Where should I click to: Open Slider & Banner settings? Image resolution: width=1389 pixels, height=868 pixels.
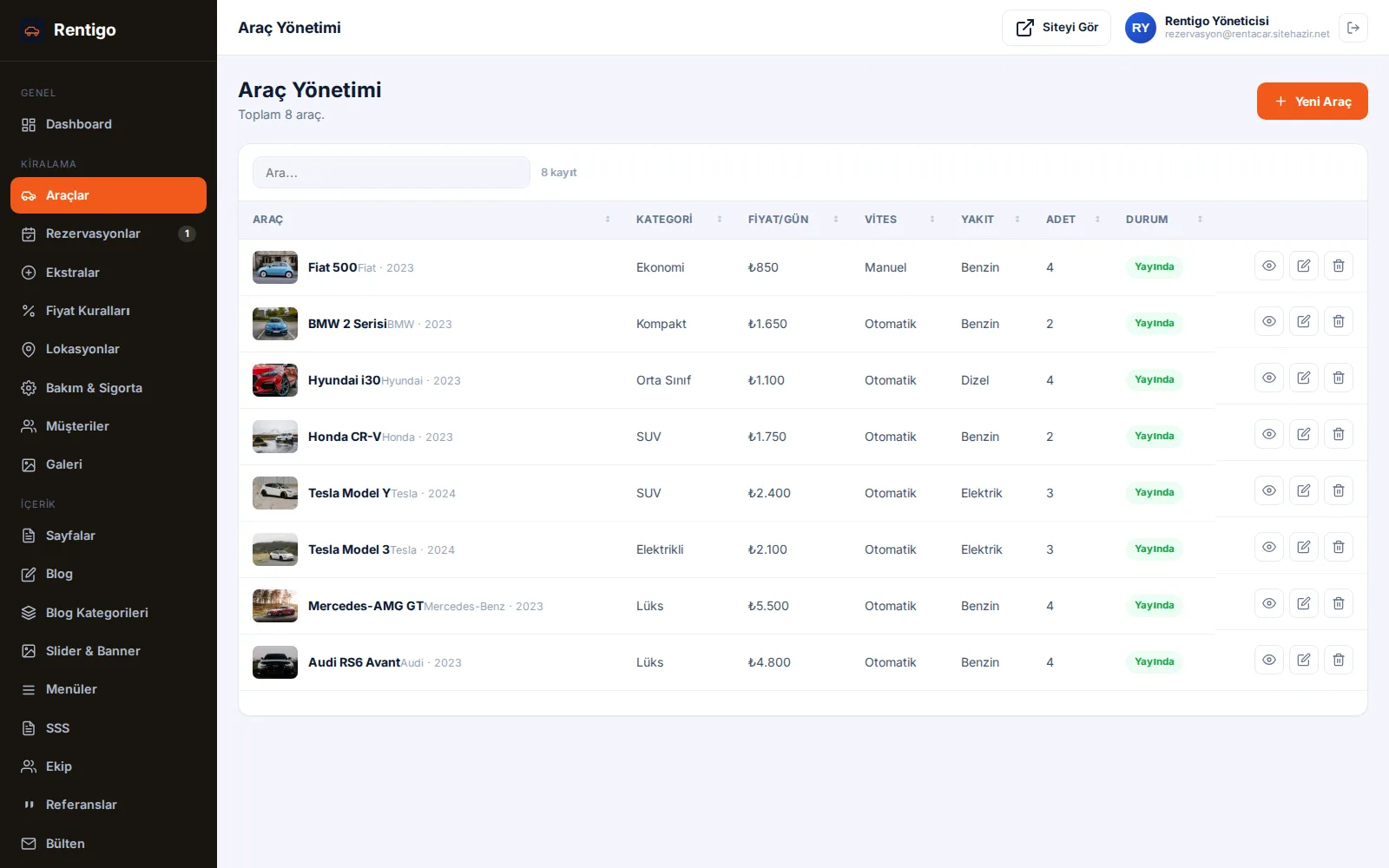click(x=109, y=651)
